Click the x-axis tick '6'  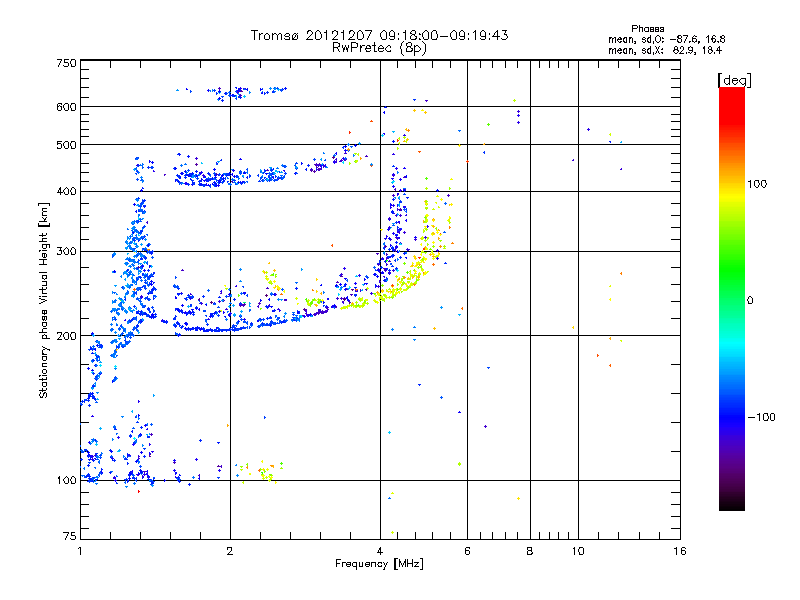coord(467,551)
